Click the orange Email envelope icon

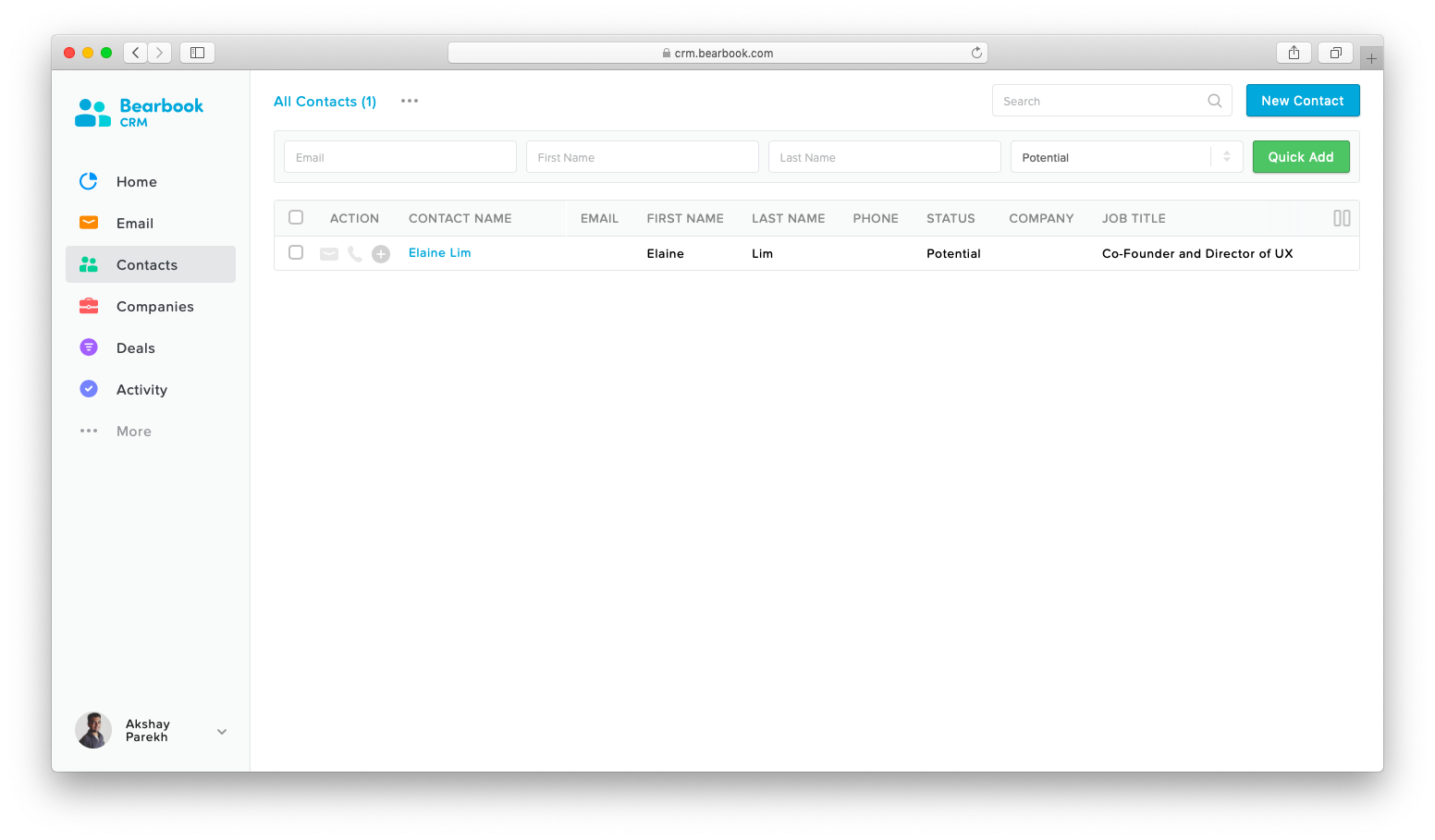click(x=89, y=223)
